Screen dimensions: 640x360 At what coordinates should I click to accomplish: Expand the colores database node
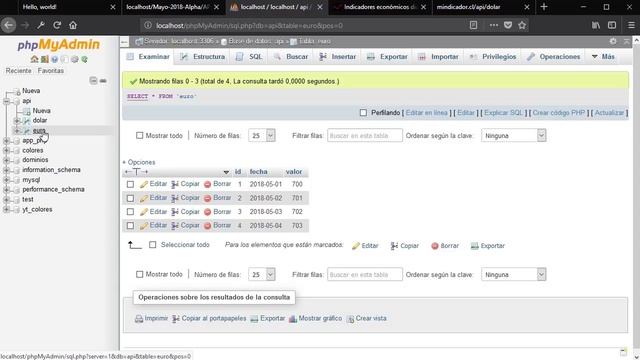coord(7,150)
